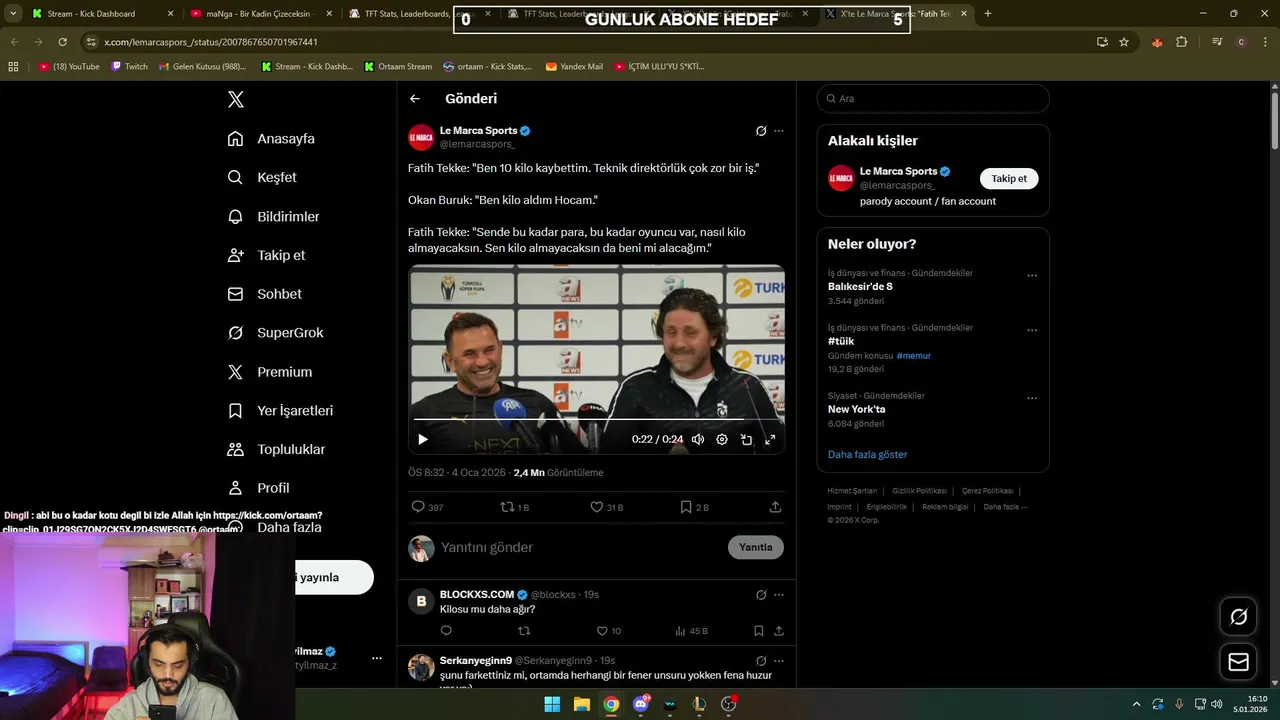Open browser extensions puzzle icon
This screenshot has height=720, width=1280.
(1182, 42)
